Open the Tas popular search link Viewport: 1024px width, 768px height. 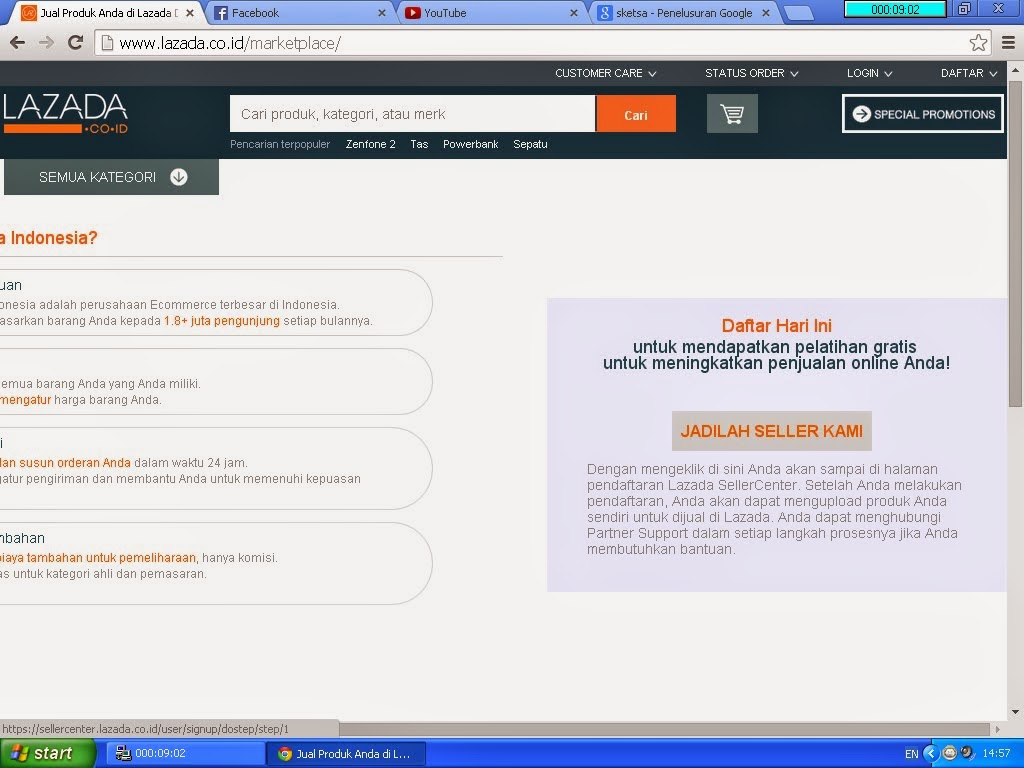point(419,144)
